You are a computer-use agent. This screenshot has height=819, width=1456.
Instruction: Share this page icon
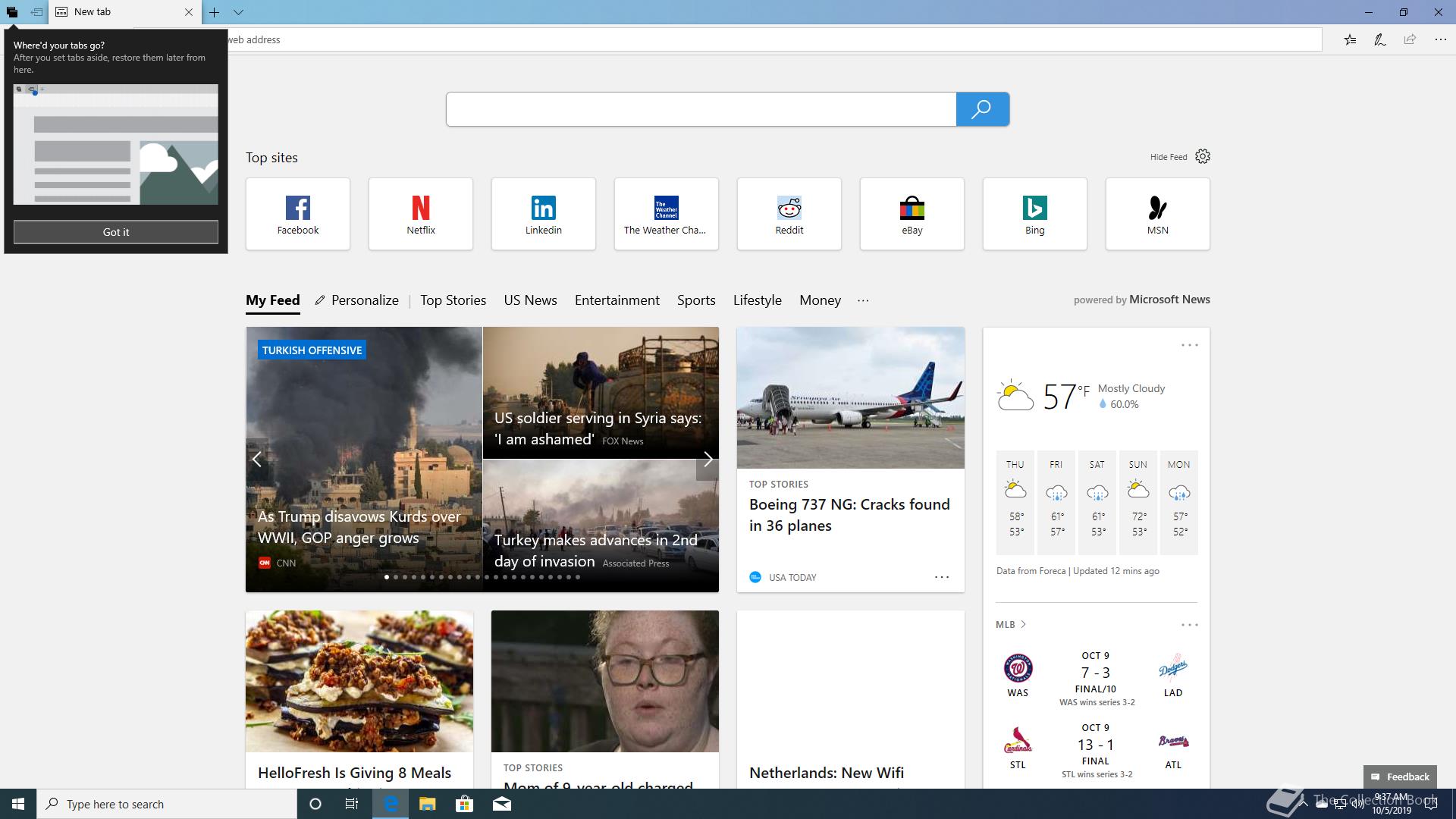(1410, 39)
